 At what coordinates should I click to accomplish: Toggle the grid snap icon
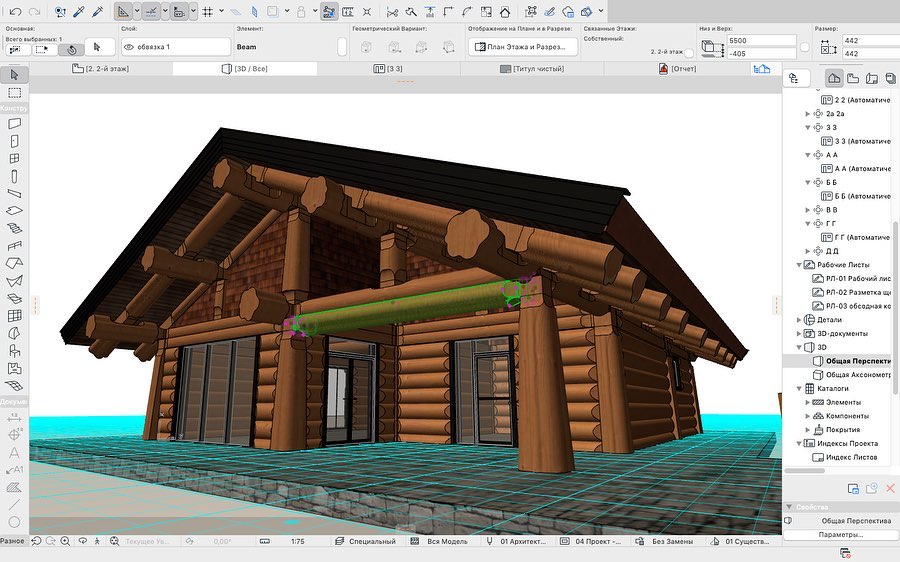[207, 12]
